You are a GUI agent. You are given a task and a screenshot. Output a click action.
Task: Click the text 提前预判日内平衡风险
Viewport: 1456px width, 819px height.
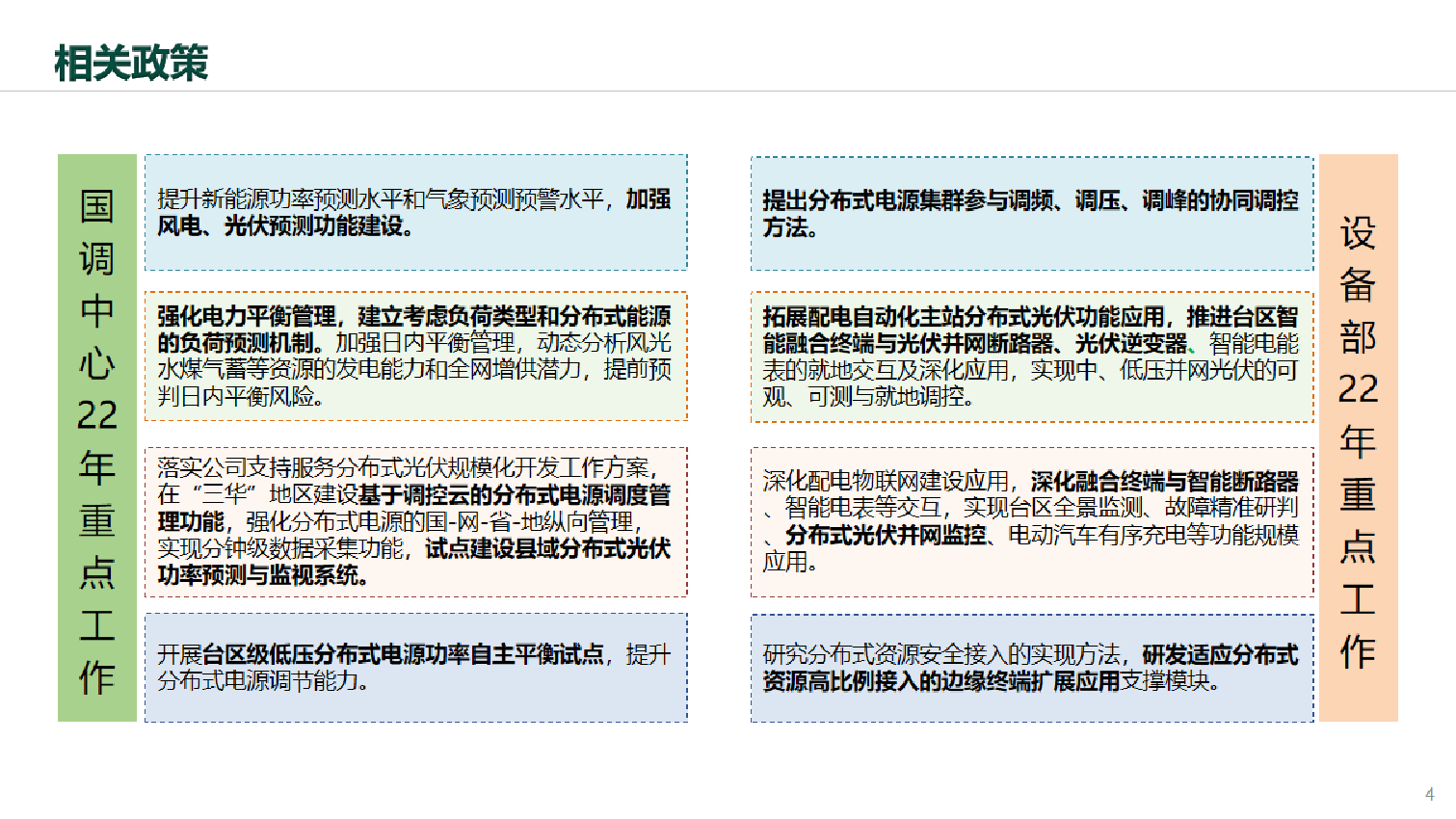pyautogui.click(x=414, y=383)
